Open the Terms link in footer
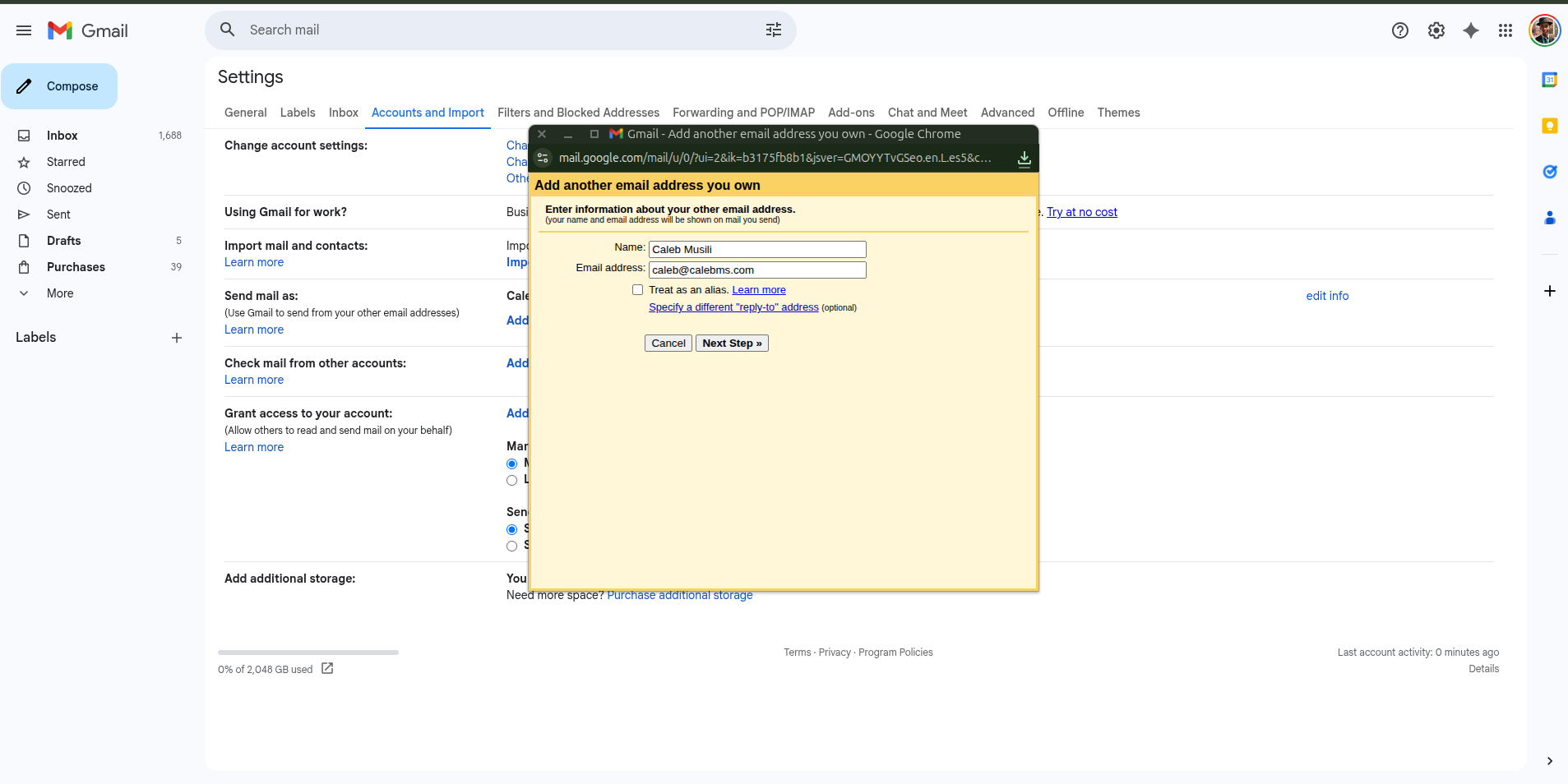1568x784 pixels. coord(798,653)
